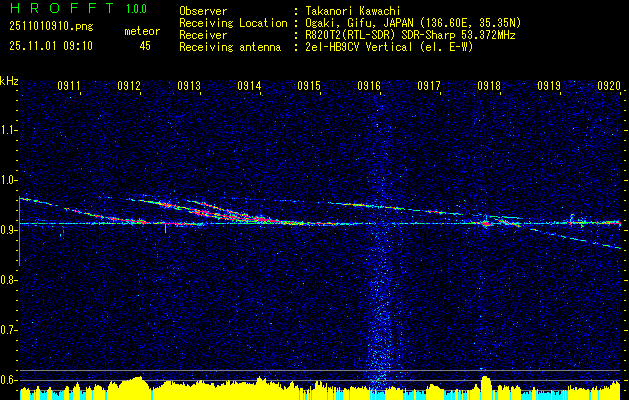Click frequency axis label 0.9
This screenshot has width=629, height=400.
pos(8,230)
